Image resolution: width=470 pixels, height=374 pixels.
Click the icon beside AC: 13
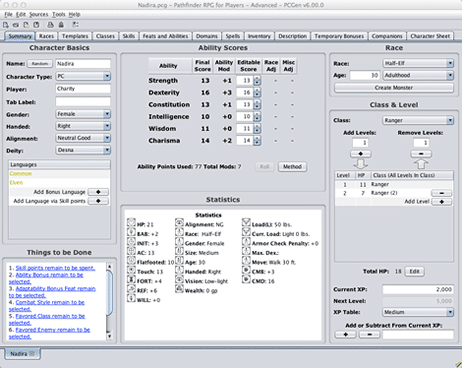coord(131,251)
